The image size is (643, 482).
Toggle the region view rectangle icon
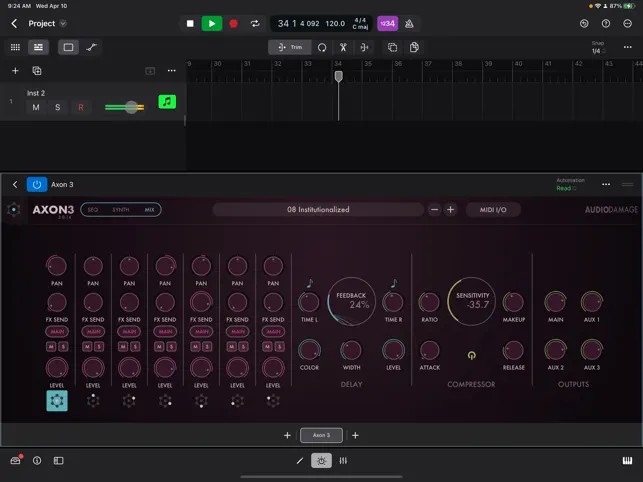pos(68,47)
